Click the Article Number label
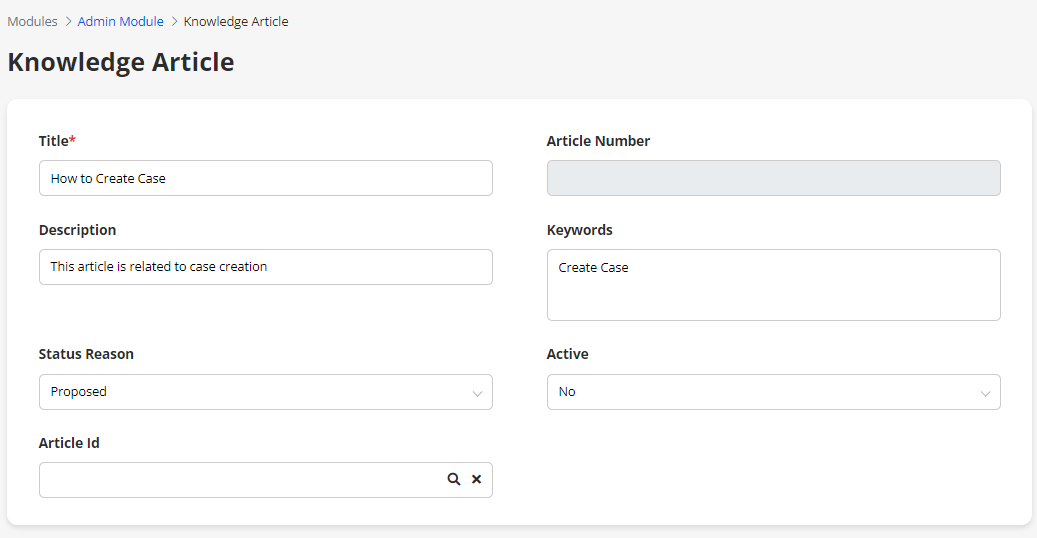Viewport: 1037px width, 538px height. 598,141
